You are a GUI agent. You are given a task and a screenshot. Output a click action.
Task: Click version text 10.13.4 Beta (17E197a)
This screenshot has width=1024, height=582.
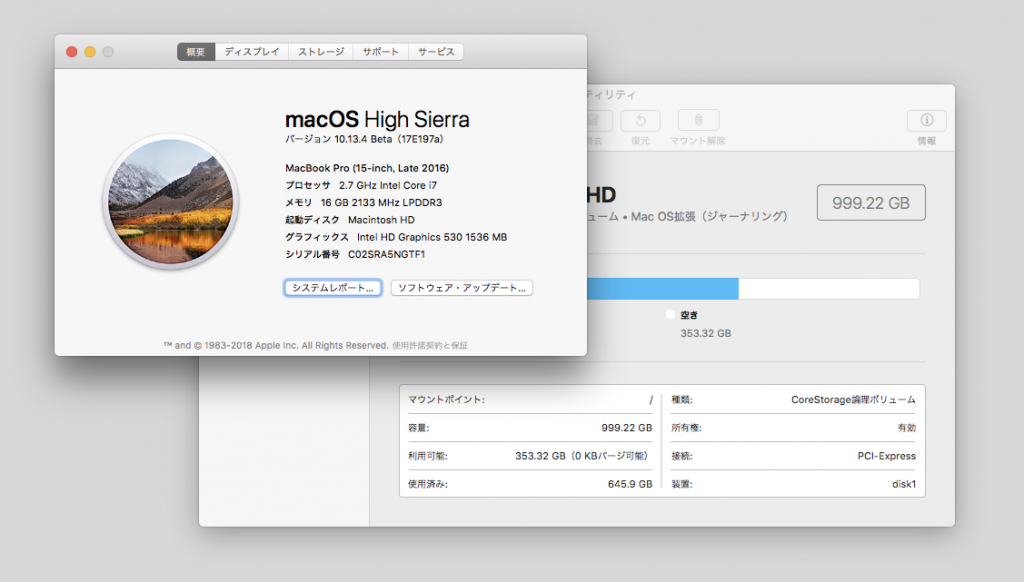pyautogui.click(x=389, y=139)
